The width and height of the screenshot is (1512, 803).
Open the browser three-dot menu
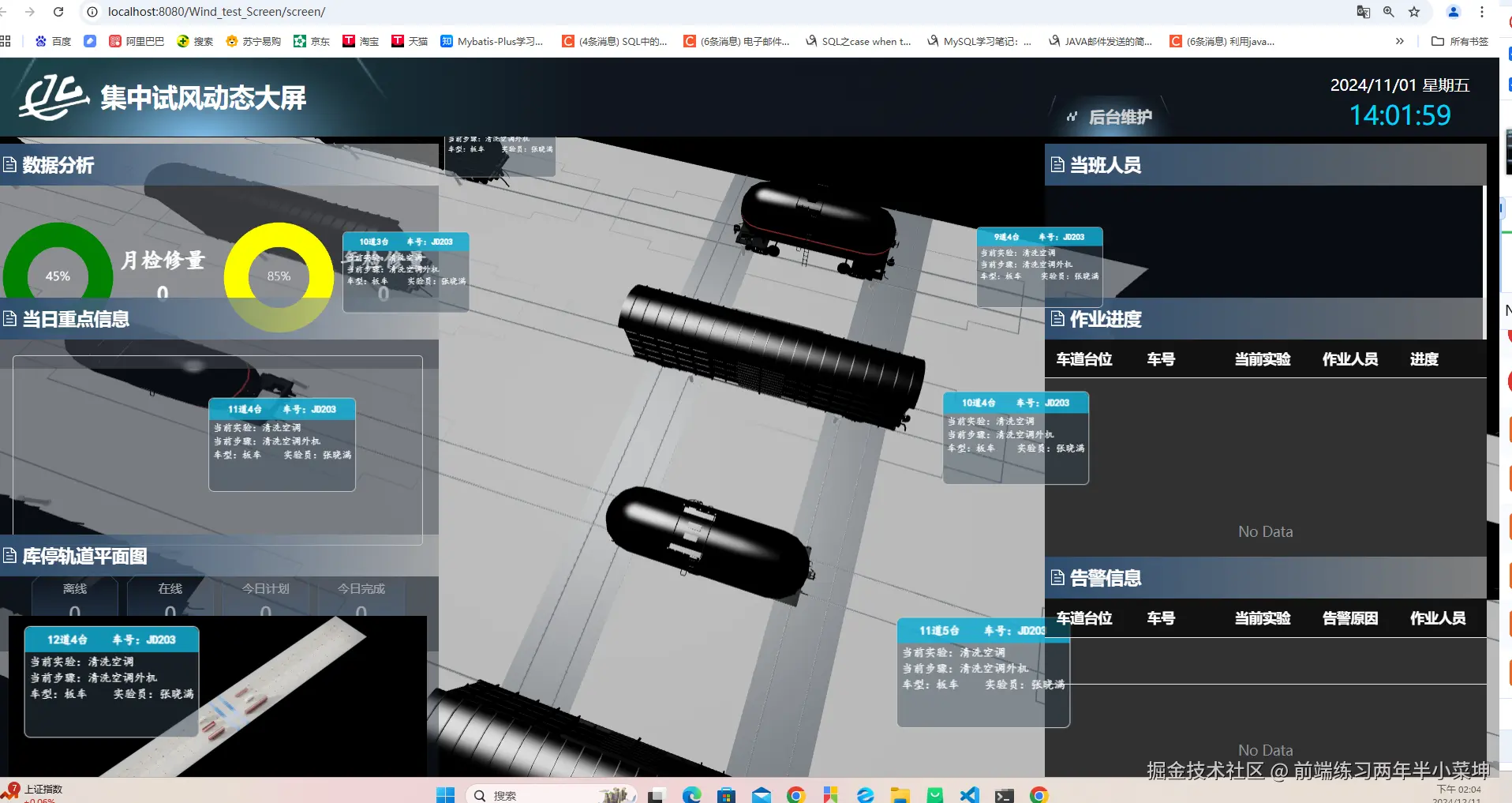point(1482,12)
